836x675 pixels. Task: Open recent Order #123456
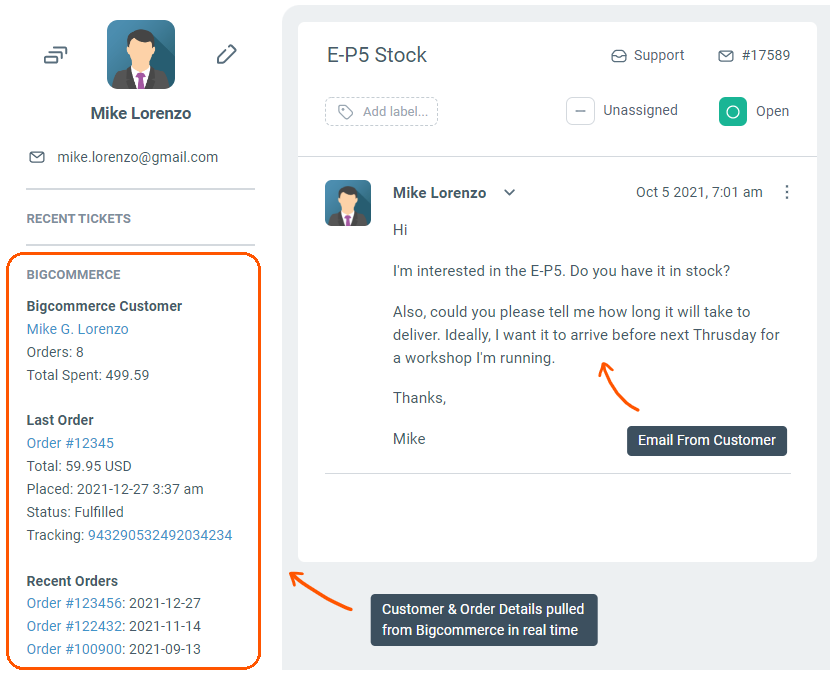click(74, 603)
